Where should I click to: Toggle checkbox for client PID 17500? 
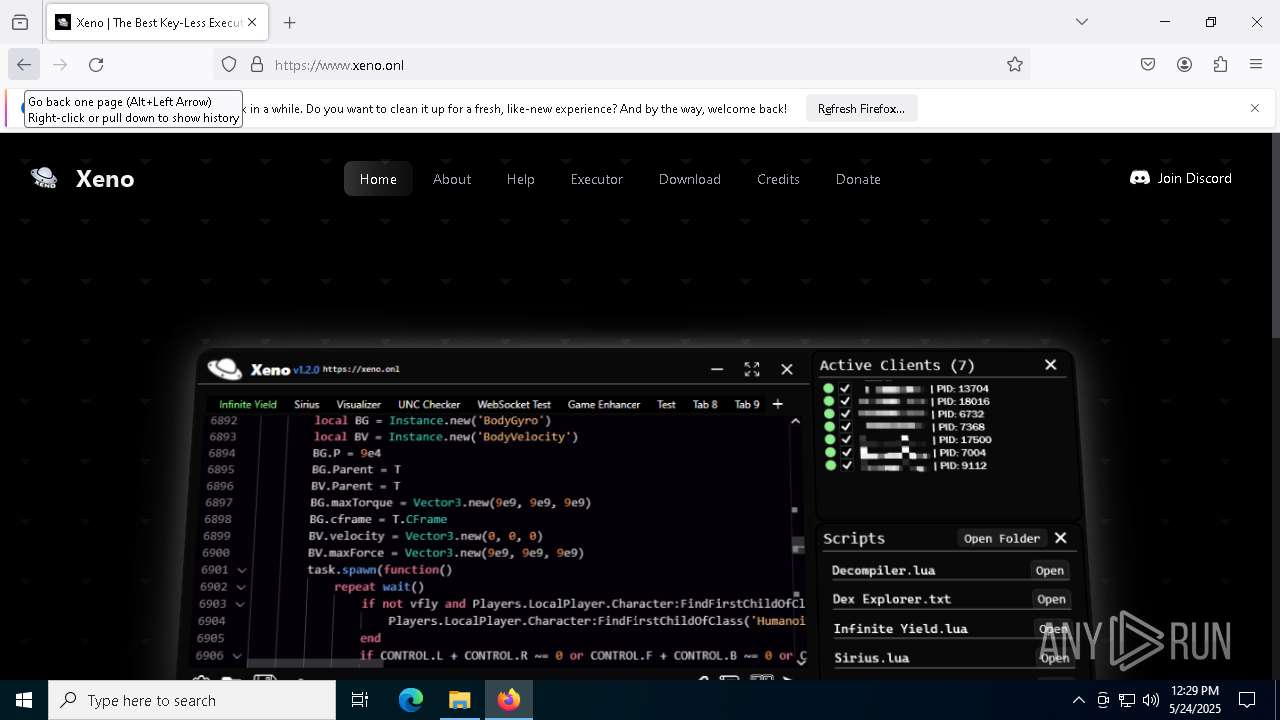[x=846, y=440]
